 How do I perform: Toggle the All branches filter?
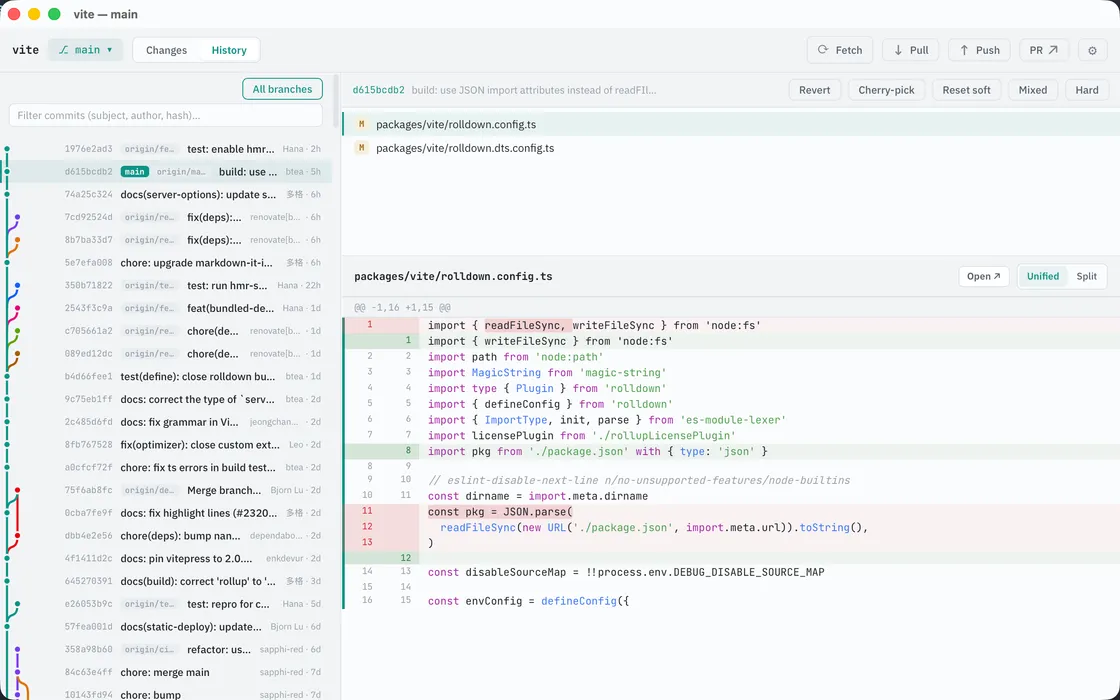282,89
